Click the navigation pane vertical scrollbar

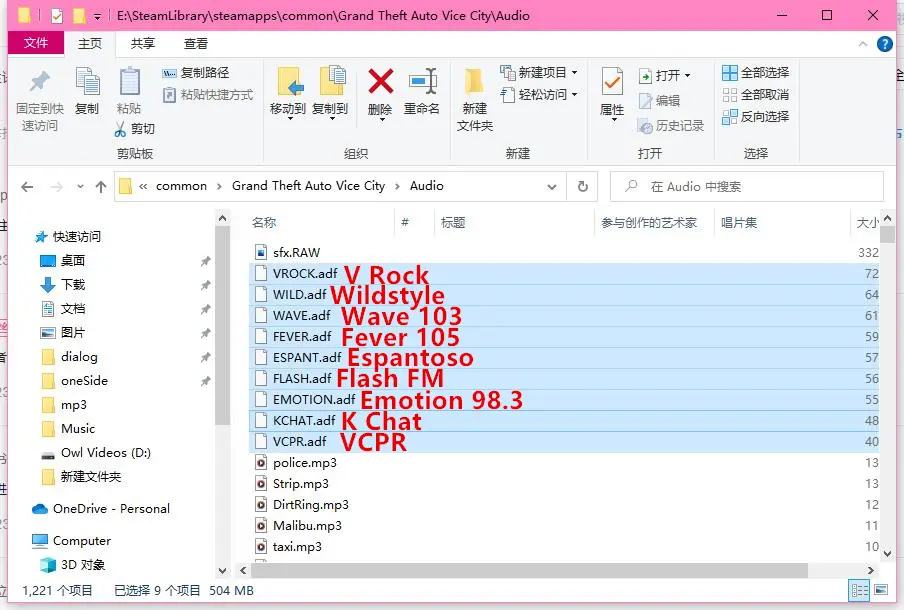tap(223, 326)
